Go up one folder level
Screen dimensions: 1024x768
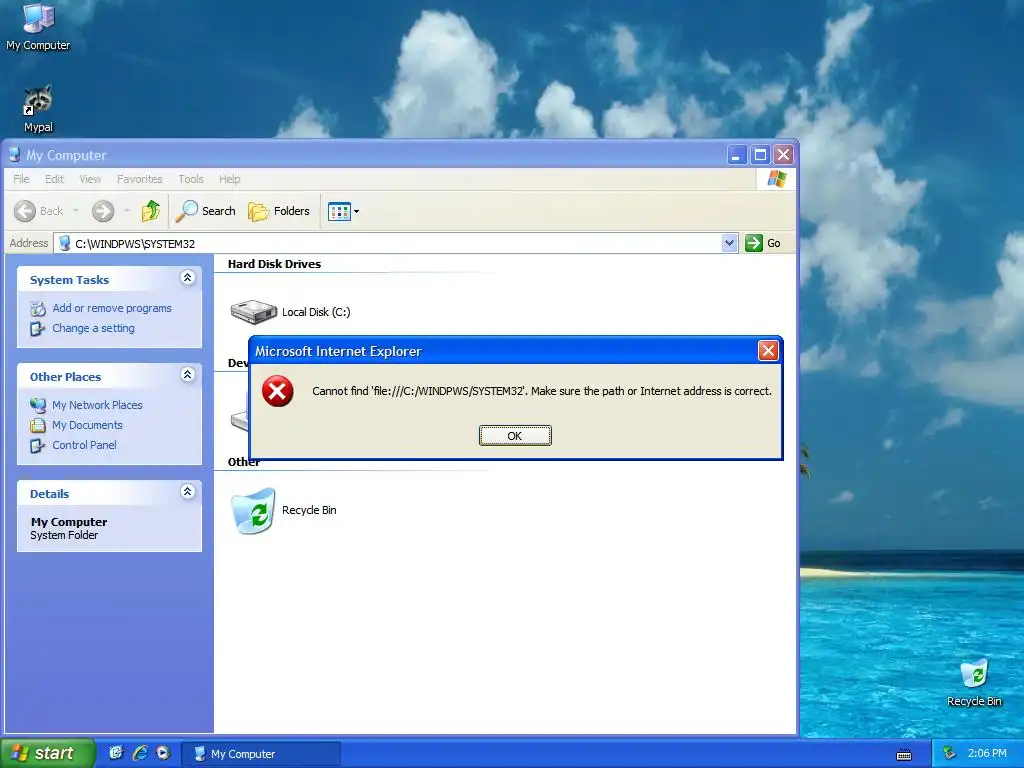pos(150,211)
